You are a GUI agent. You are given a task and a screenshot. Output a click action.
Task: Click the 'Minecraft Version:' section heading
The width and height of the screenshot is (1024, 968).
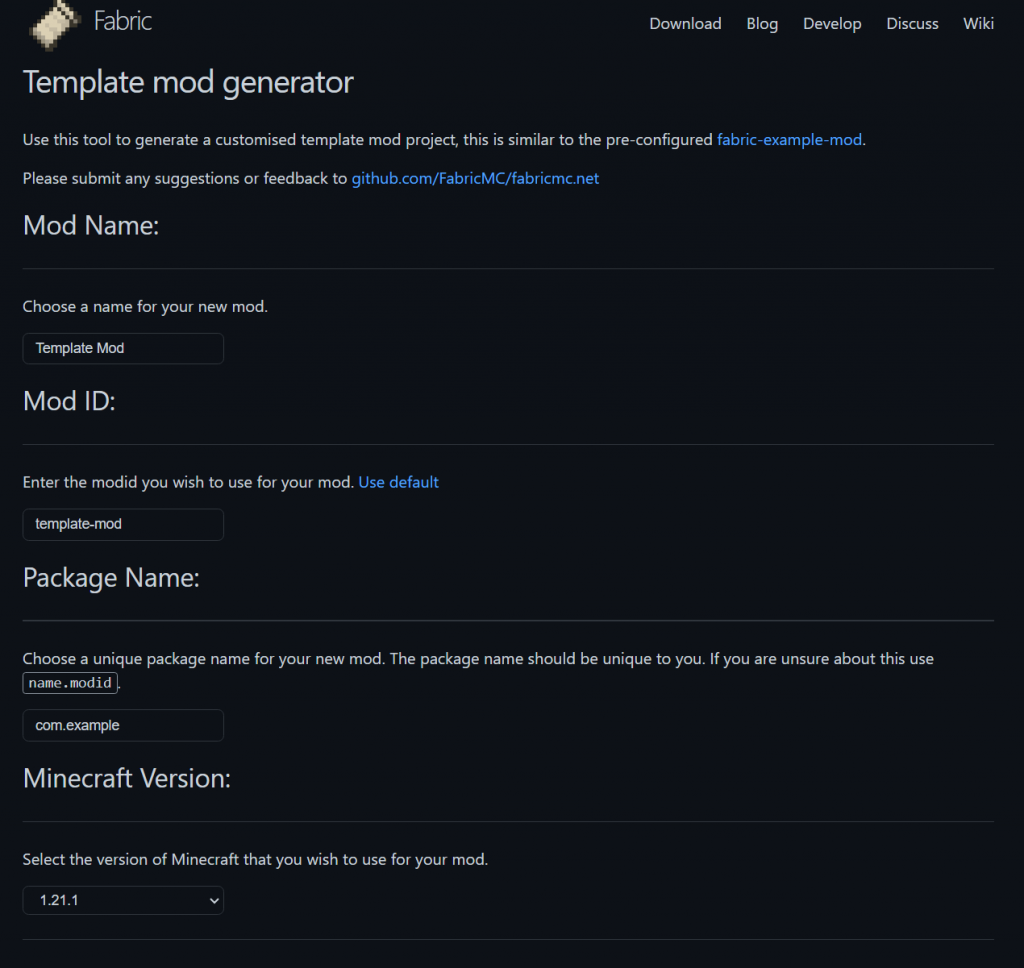(x=127, y=779)
